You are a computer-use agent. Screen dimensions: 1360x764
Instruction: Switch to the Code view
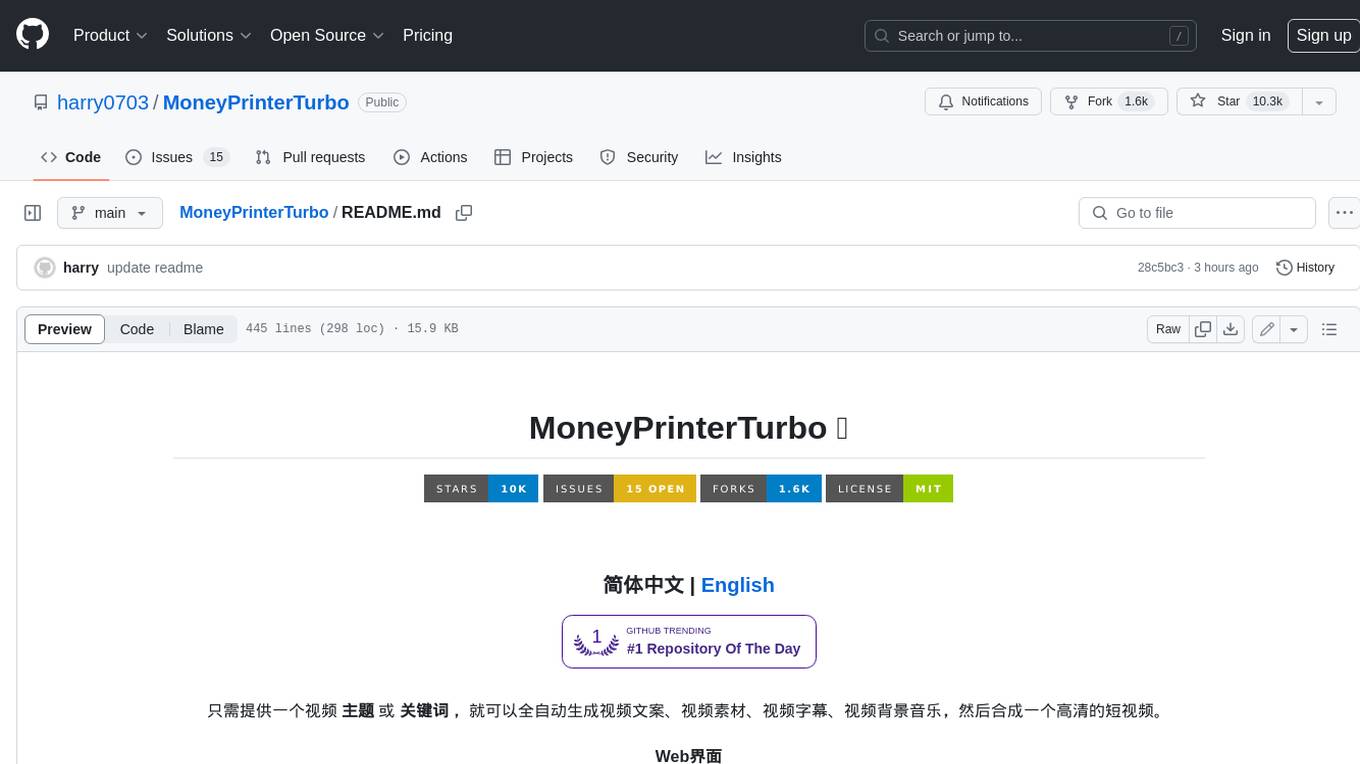(x=137, y=329)
